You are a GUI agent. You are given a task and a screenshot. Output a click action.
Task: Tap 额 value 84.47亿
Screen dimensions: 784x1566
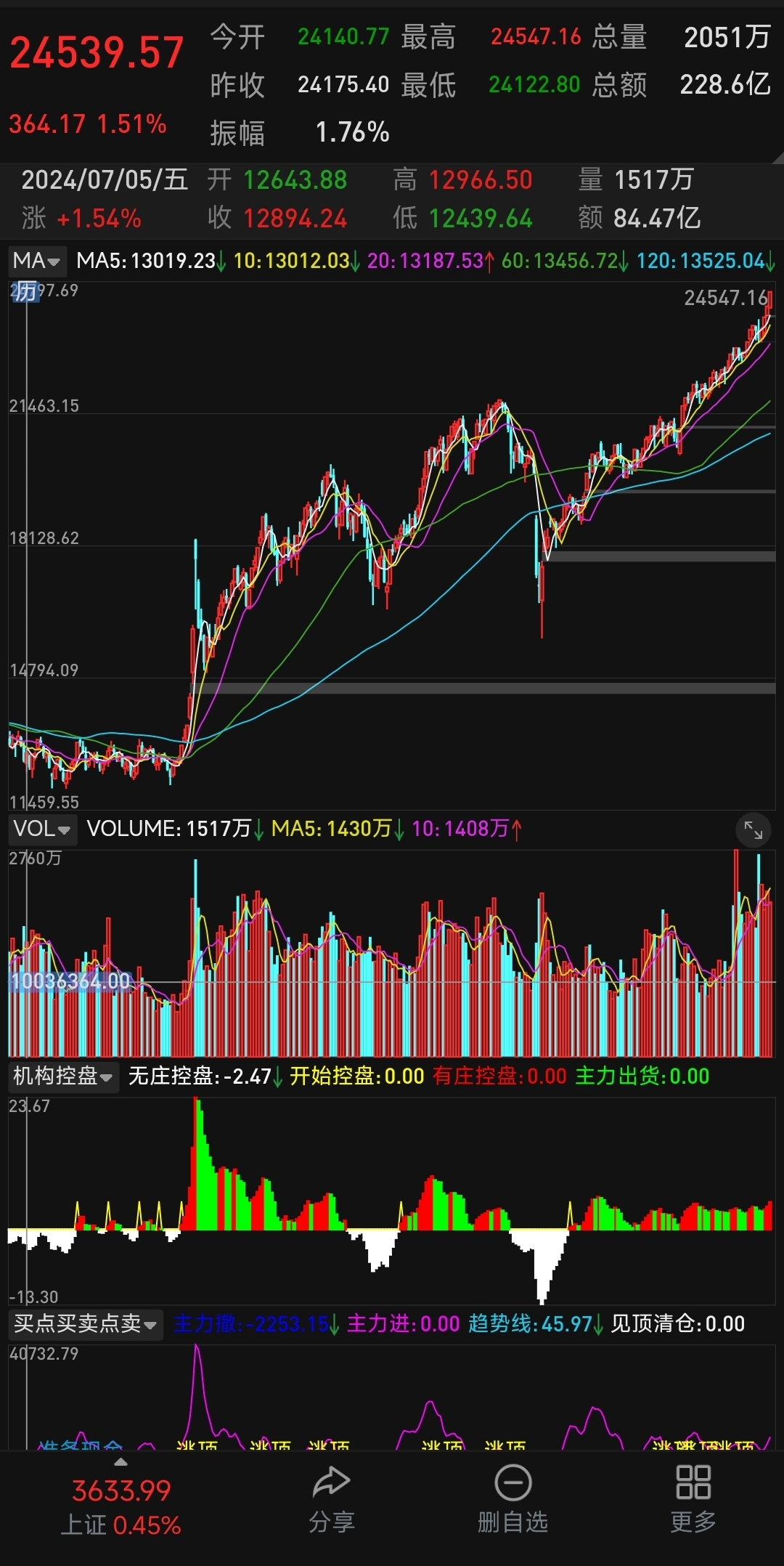(x=657, y=219)
